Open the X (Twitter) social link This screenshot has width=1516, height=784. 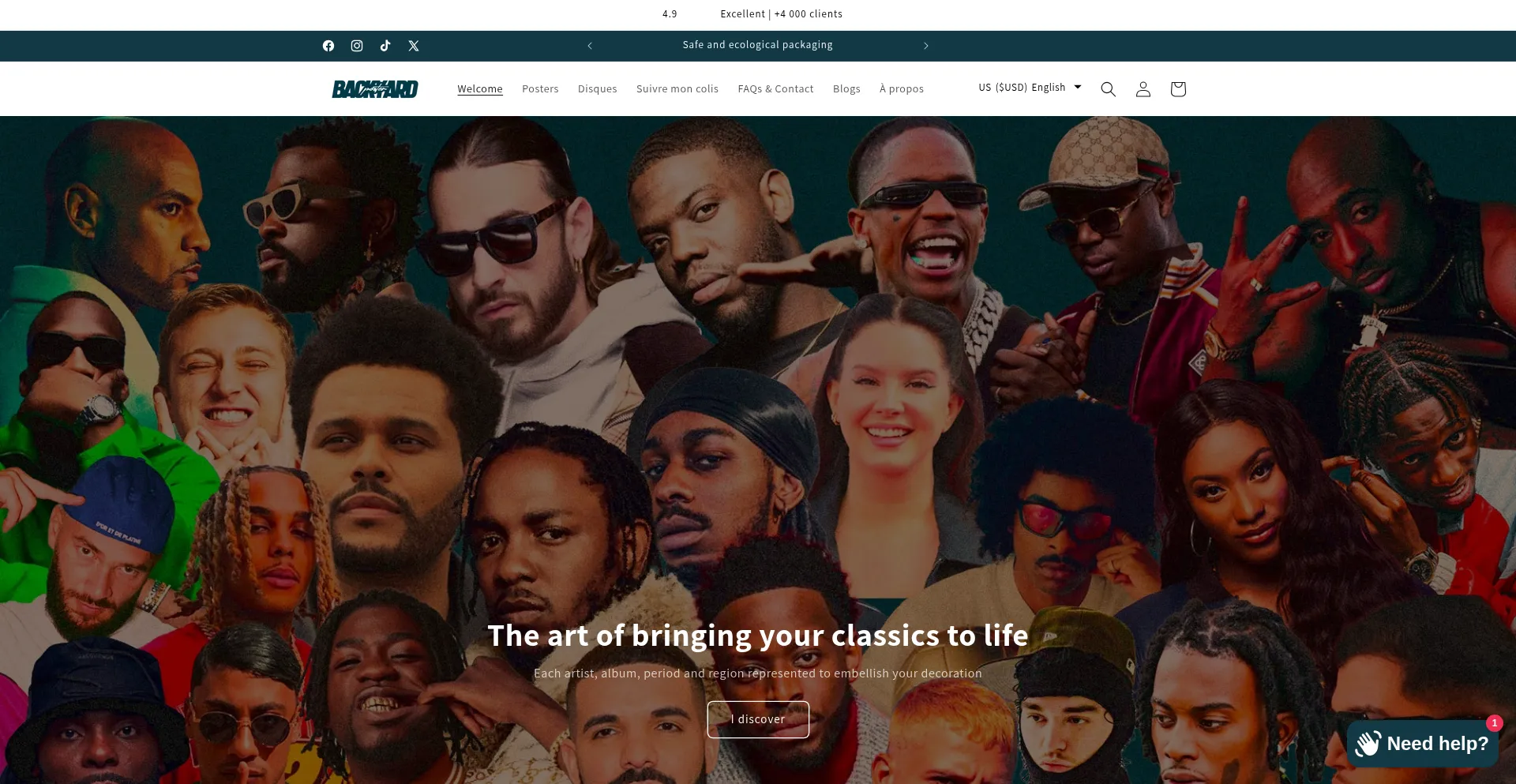[414, 46]
